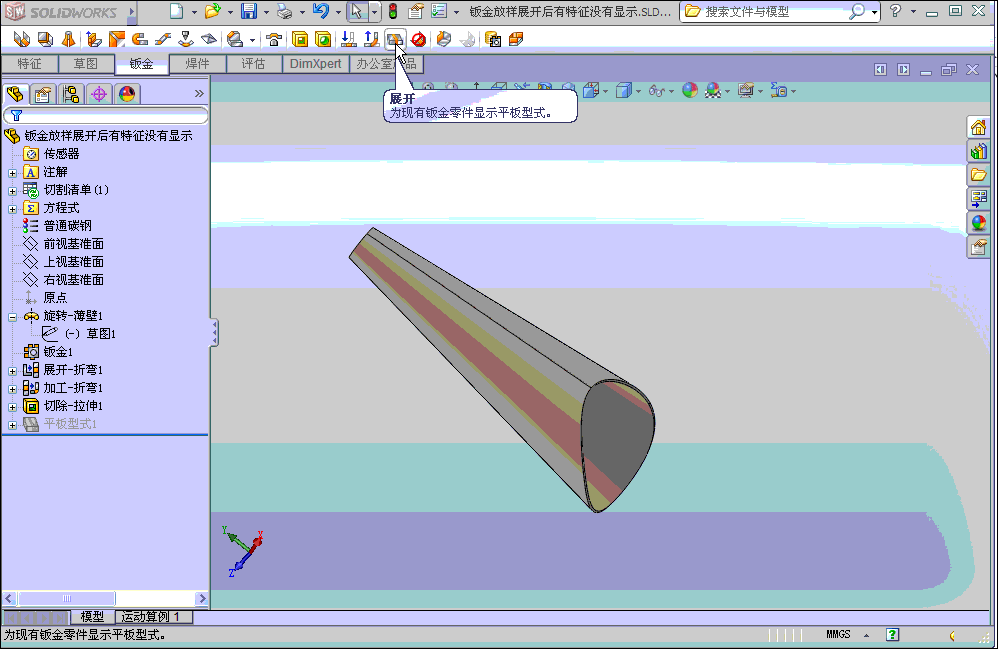Open the DimXpertManager crosshair tab
This screenshot has width=998, height=649.
coord(99,94)
